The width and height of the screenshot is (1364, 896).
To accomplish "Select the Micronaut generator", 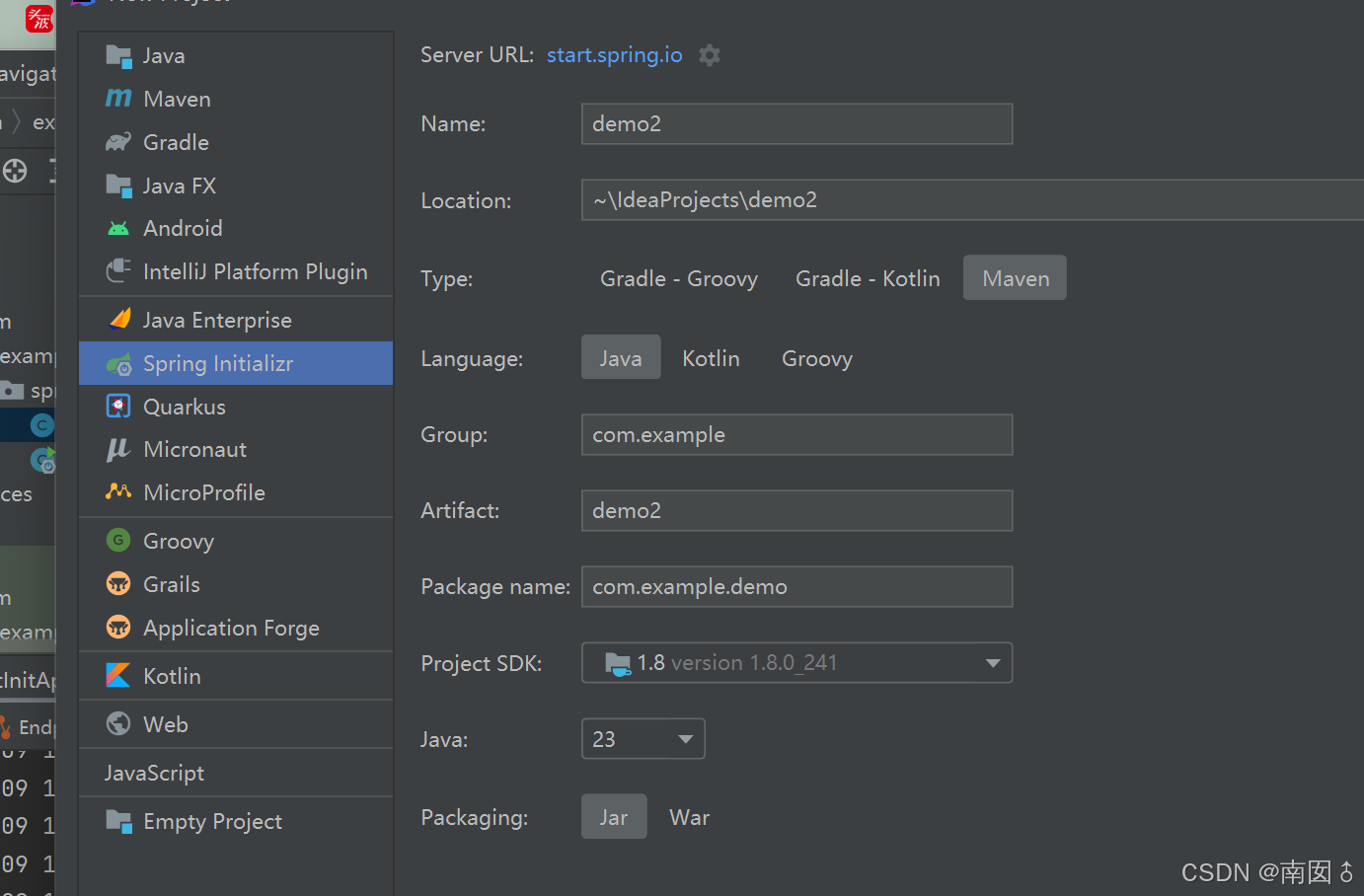I will [193, 449].
